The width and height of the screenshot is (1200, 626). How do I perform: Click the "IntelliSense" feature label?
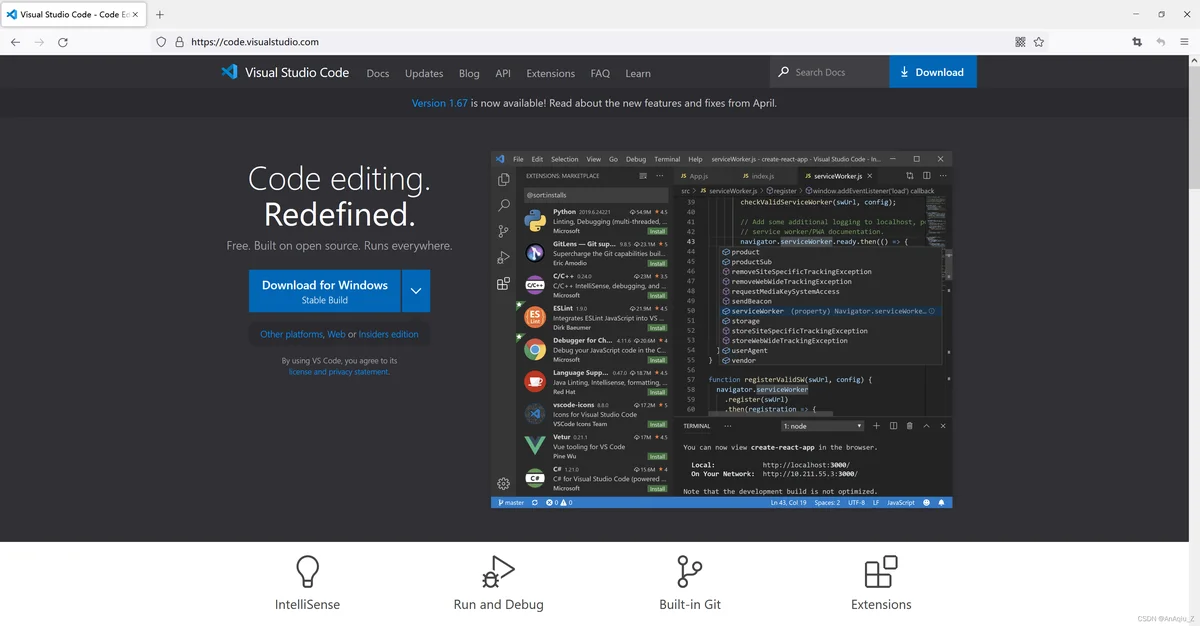pyautogui.click(x=307, y=604)
